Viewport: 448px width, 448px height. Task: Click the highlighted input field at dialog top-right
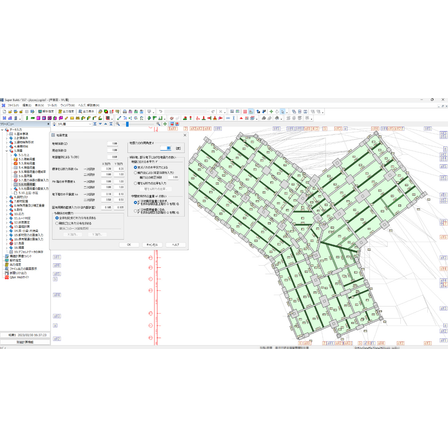[x=166, y=148]
